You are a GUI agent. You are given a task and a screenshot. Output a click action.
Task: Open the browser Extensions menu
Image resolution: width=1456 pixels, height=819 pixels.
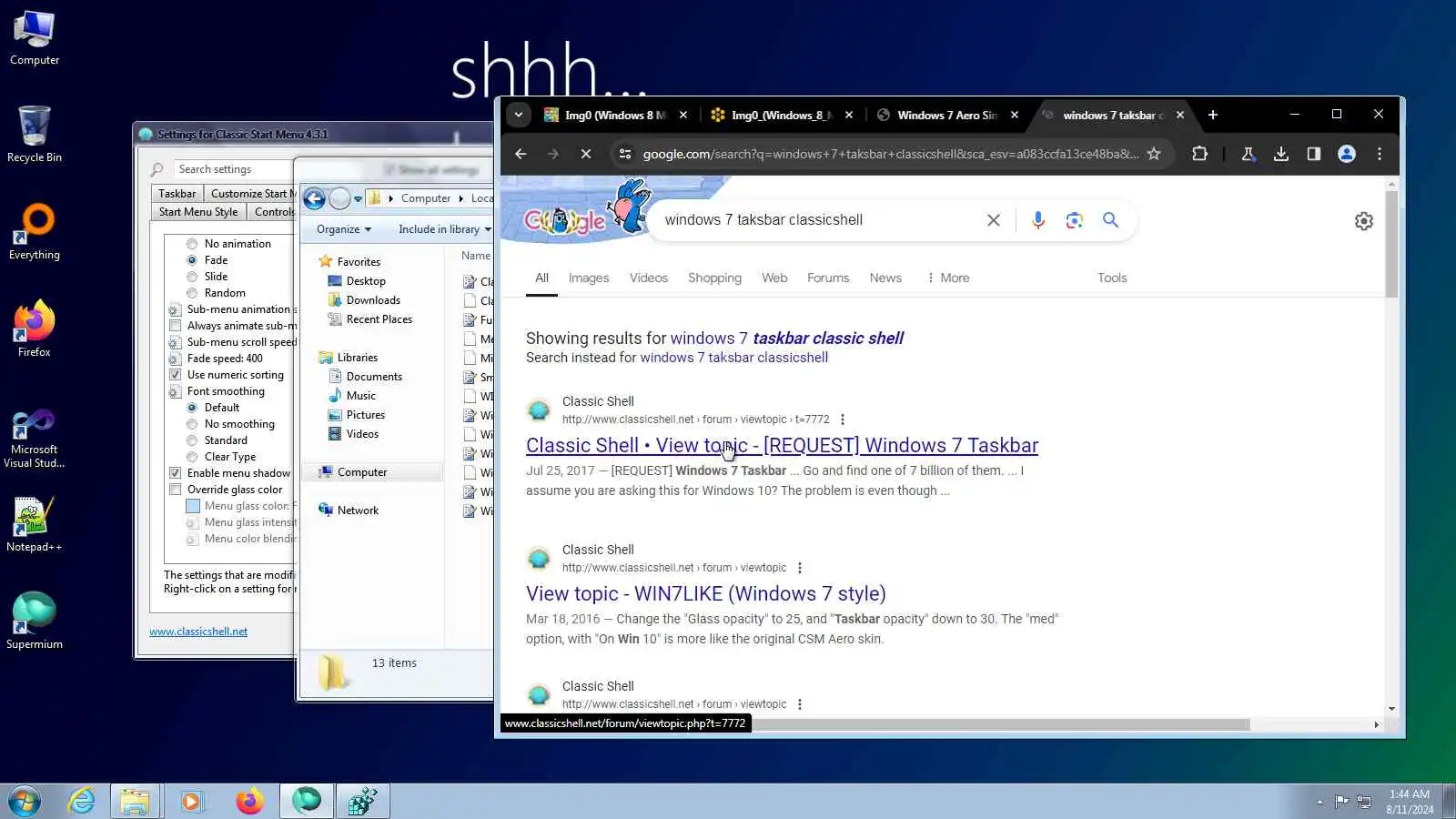[x=1200, y=154]
